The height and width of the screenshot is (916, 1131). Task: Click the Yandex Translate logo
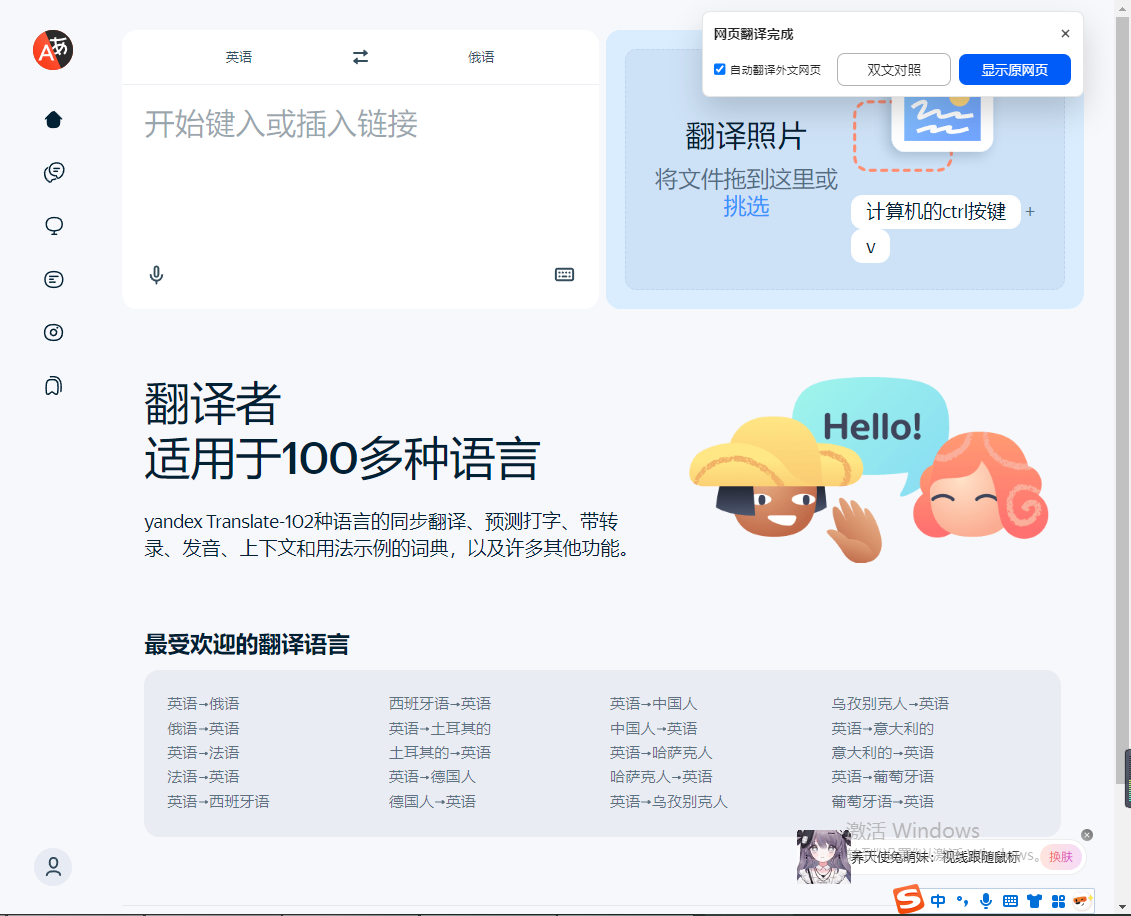(x=53, y=50)
